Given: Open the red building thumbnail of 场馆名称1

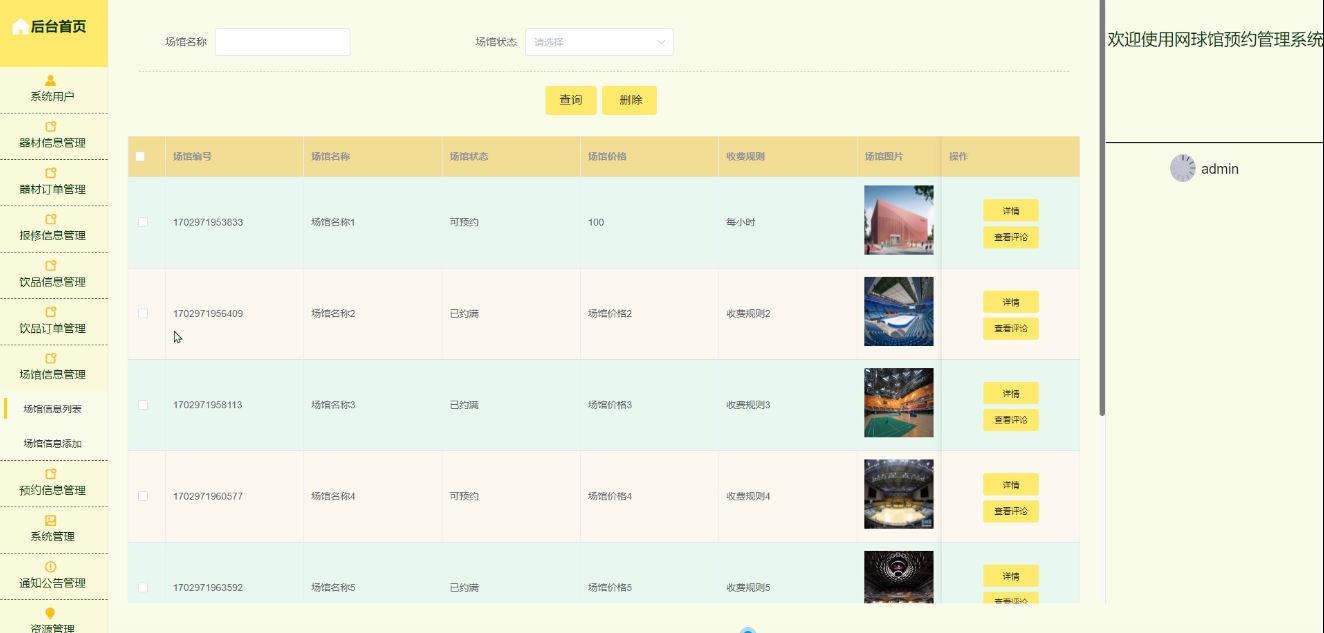Looking at the screenshot, I should [899, 220].
